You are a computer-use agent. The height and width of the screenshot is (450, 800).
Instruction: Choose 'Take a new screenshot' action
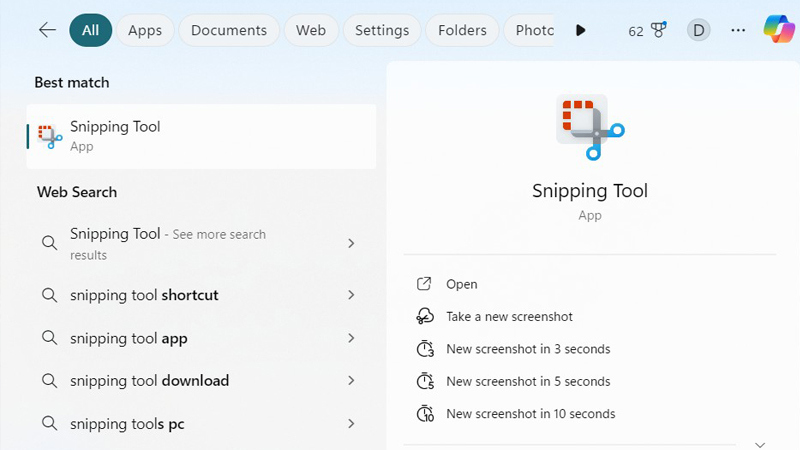(509, 316)
